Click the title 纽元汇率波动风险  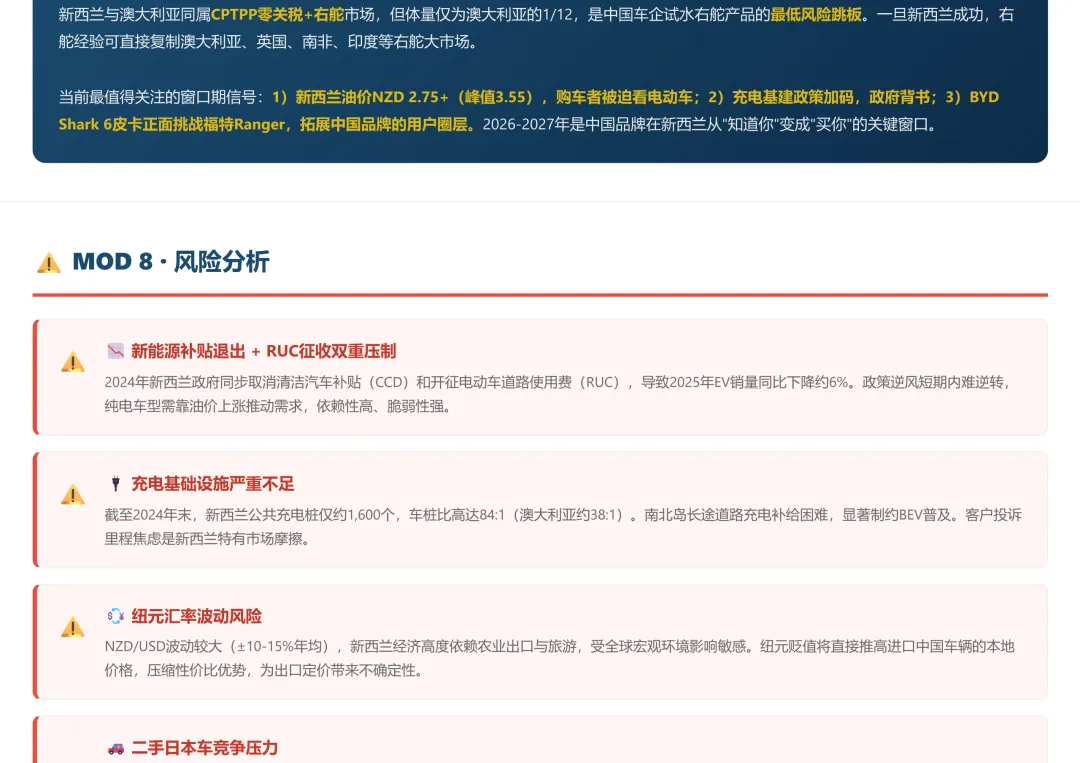click(x=196, y=616)
